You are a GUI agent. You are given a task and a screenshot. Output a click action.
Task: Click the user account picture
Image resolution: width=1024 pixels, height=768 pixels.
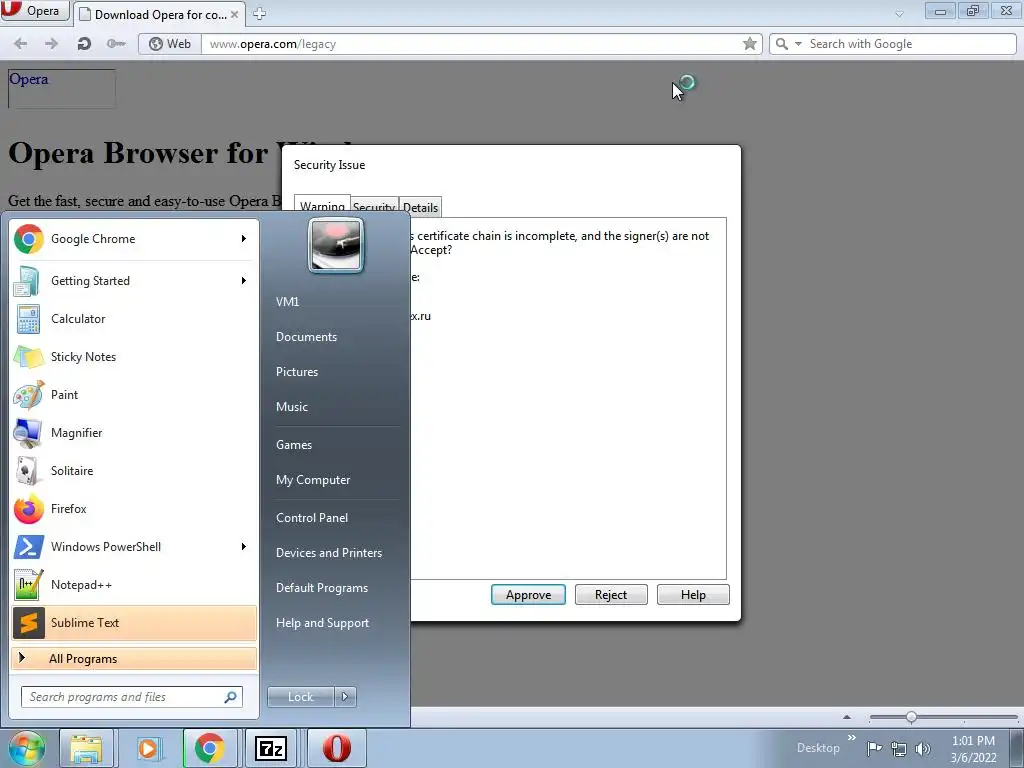(x=336, y=246)
